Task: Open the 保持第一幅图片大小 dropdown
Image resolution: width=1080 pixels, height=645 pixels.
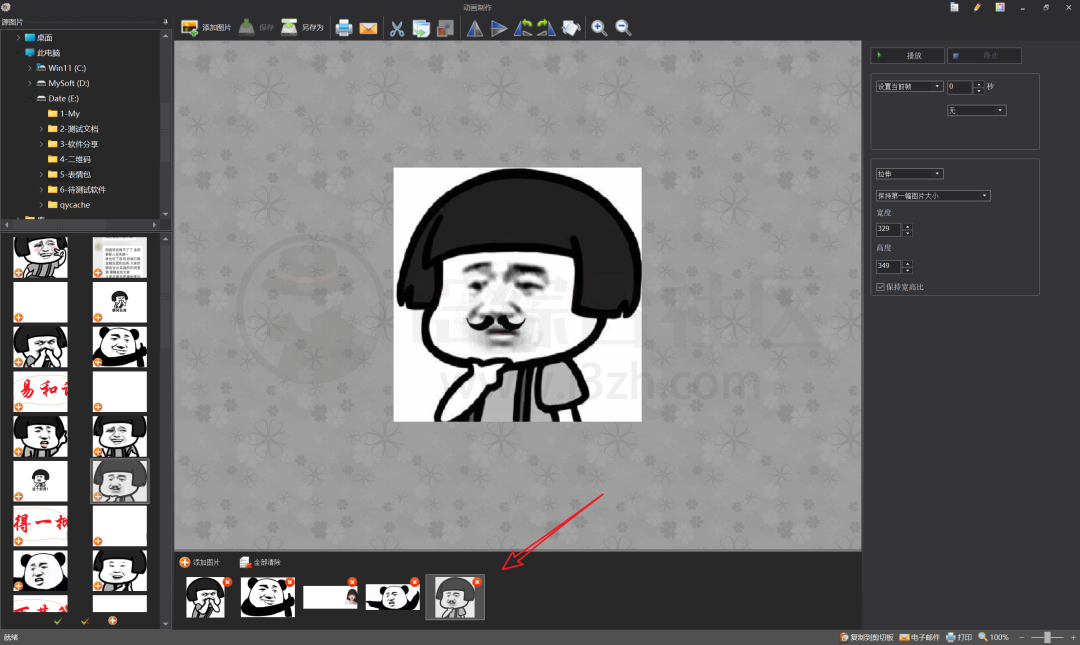Action: (933, 196)
